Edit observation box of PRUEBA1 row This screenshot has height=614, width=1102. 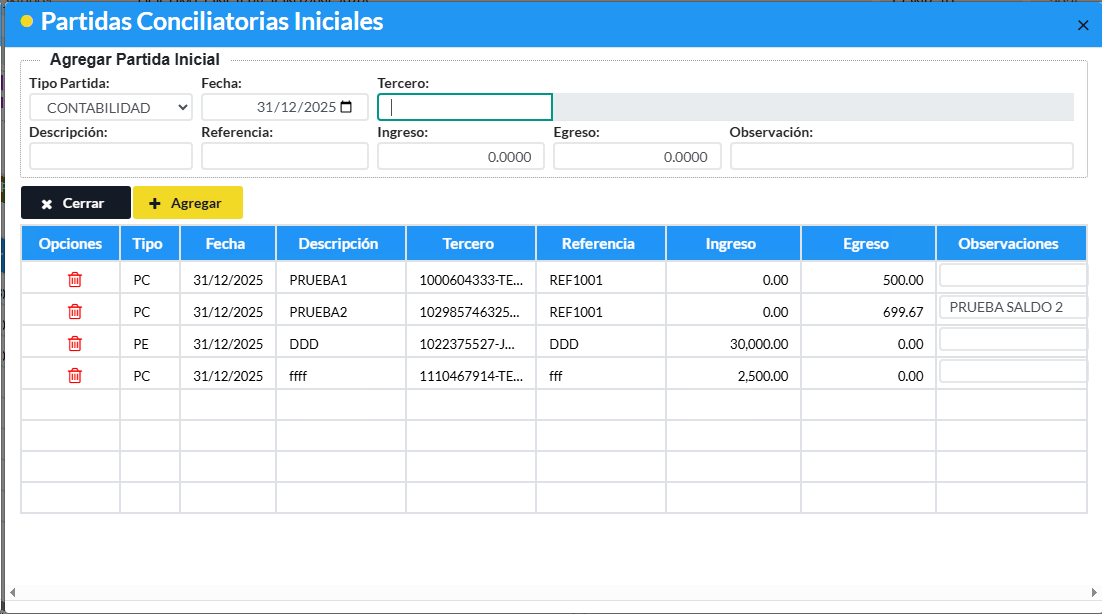coord(1013,275)
